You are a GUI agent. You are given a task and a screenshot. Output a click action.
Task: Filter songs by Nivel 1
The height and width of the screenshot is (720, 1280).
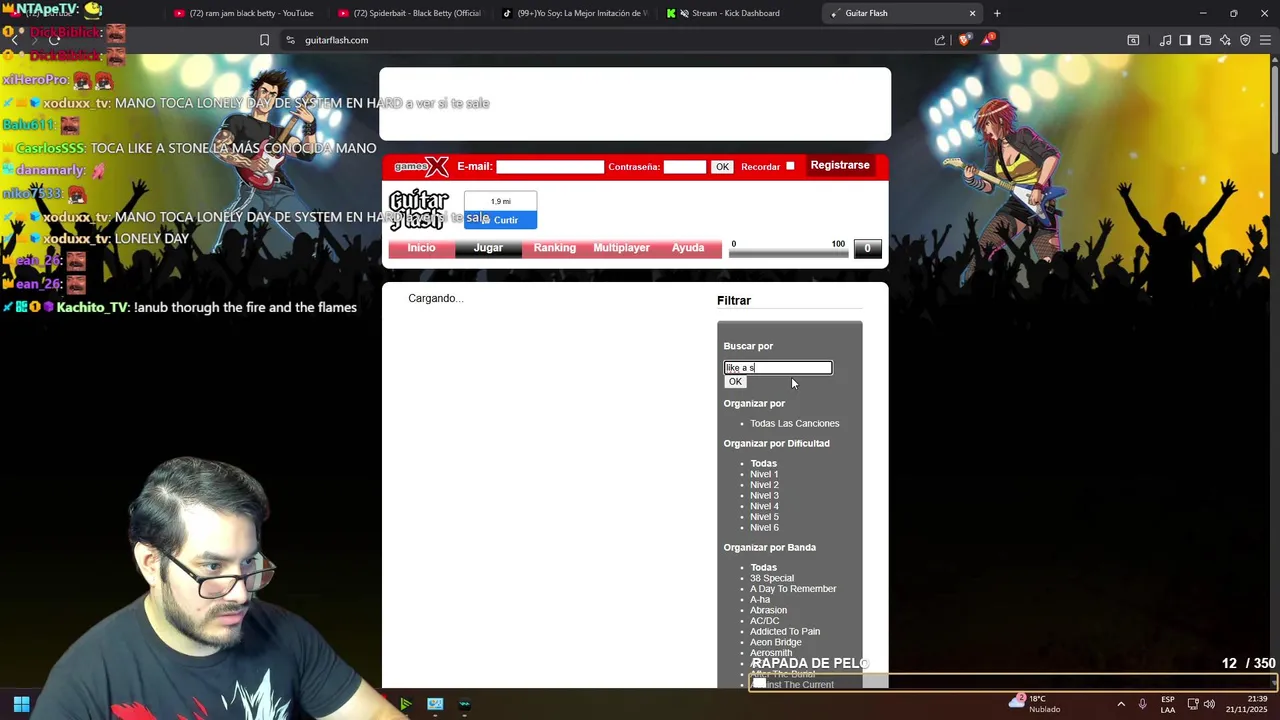click(764, 474)
